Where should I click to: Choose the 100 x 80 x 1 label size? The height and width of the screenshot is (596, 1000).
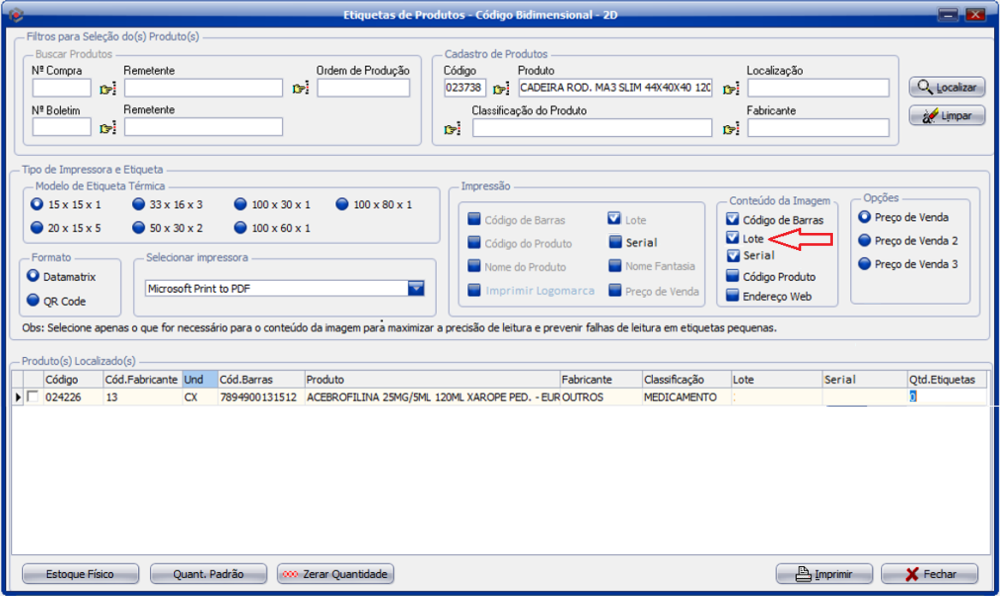[342, 204]
